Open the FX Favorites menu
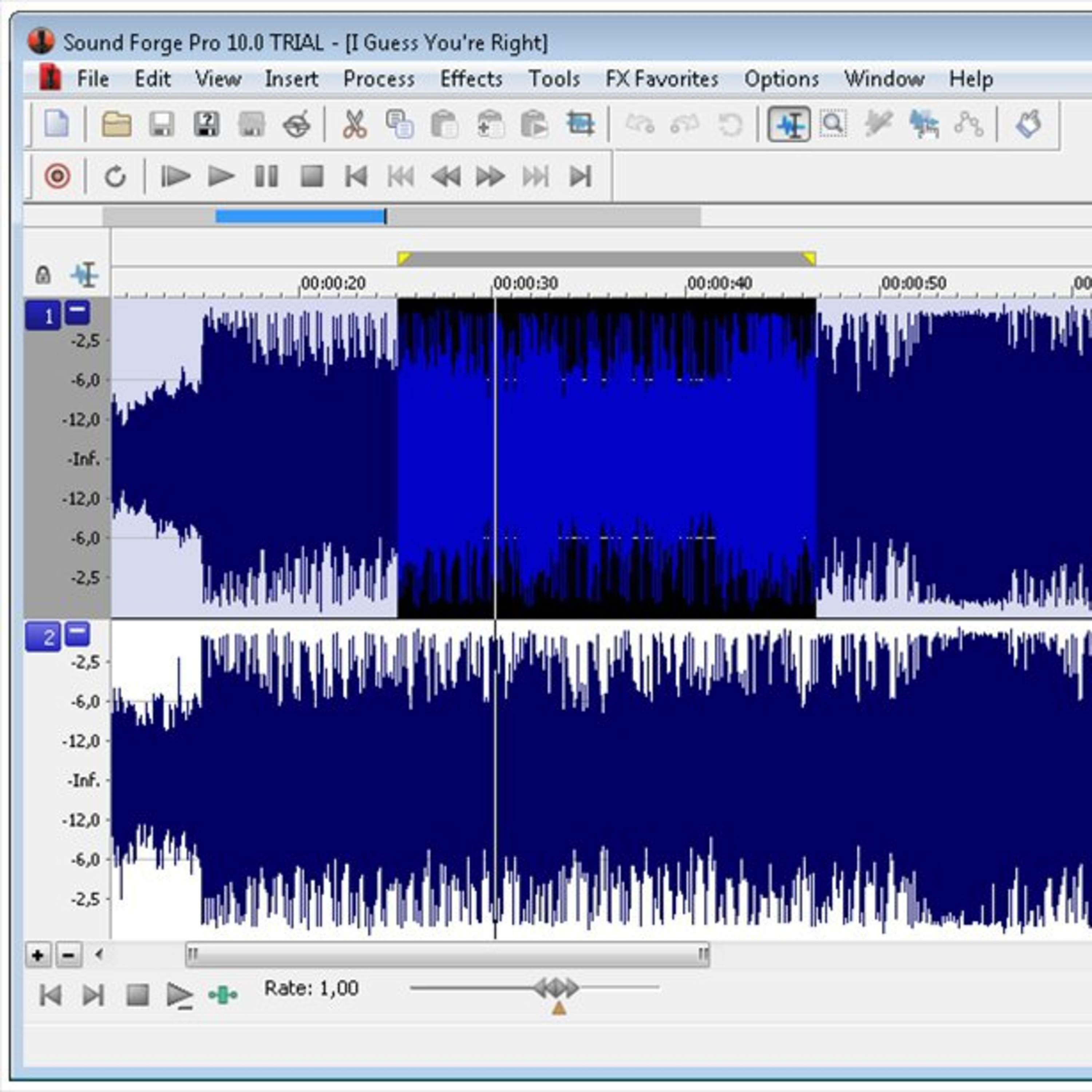Screen dimensions: 1092x1092 click(x=662, y=79)
